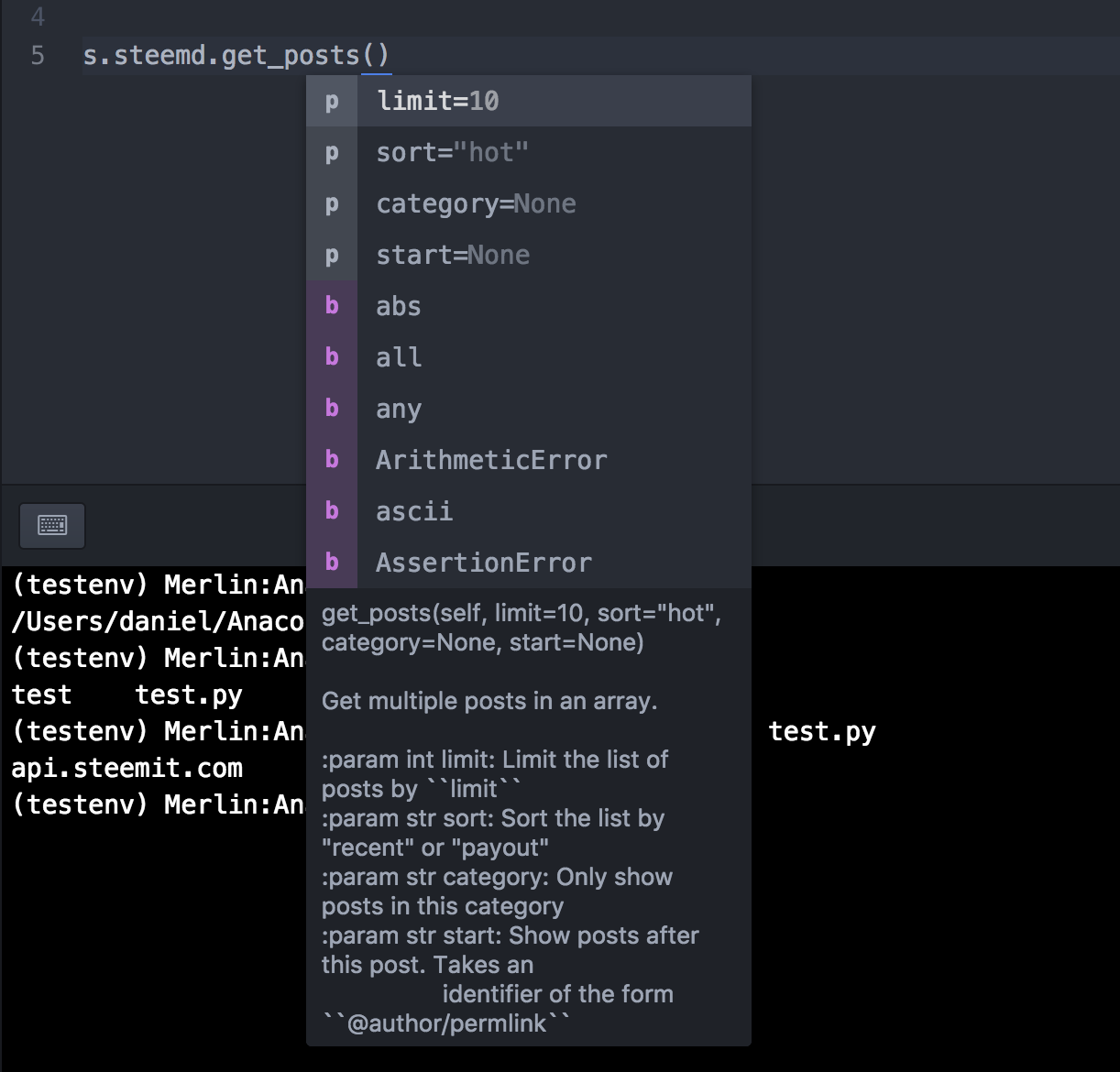Click the 'test.py' text at terminal's right side

(x=822, y=731)
